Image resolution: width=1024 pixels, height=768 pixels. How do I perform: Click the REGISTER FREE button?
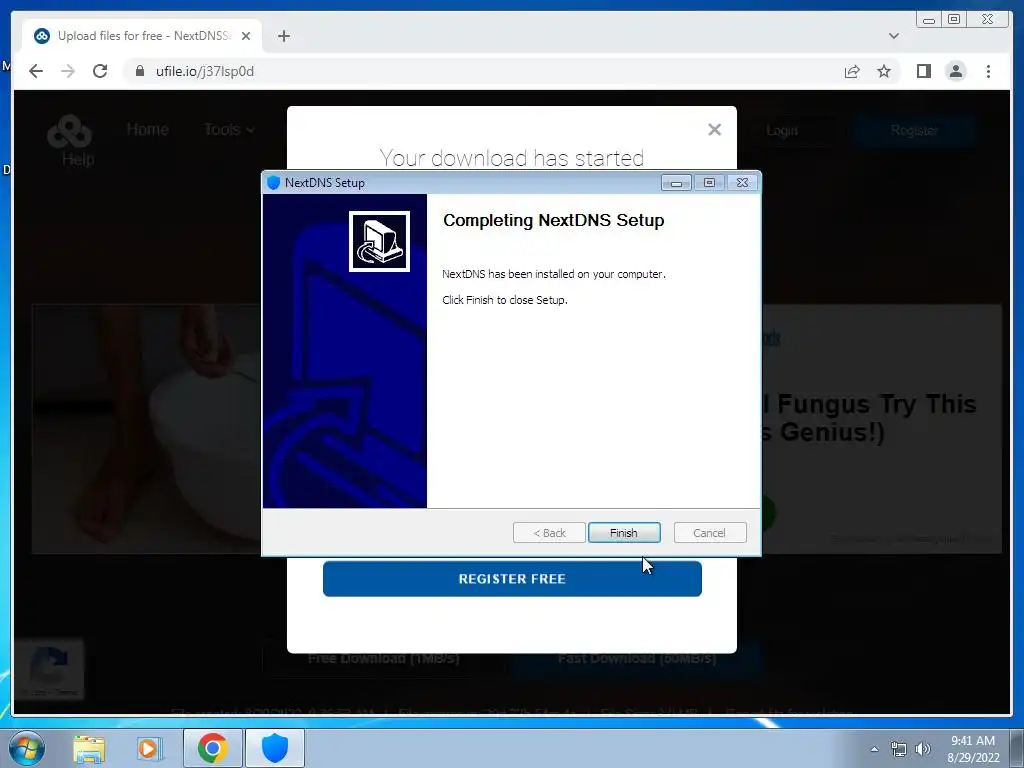pos(512,579)
